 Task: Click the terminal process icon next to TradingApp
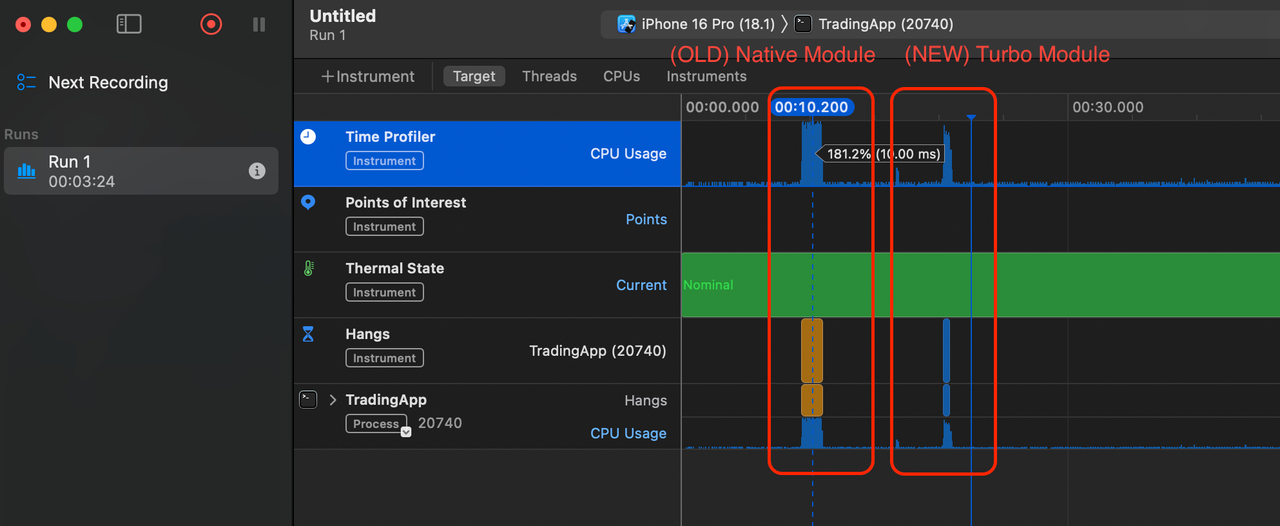[803, 24]
